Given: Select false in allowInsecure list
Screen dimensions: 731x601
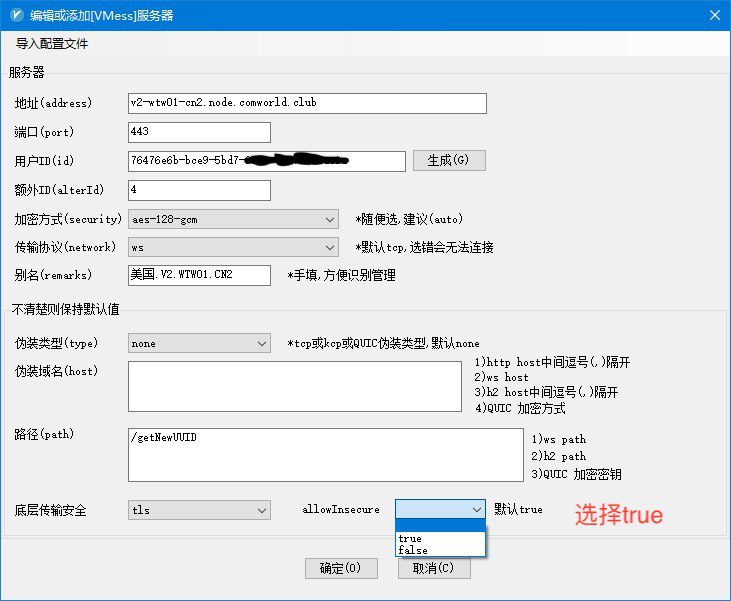Looking at the screenshot, I should [440, 550].
